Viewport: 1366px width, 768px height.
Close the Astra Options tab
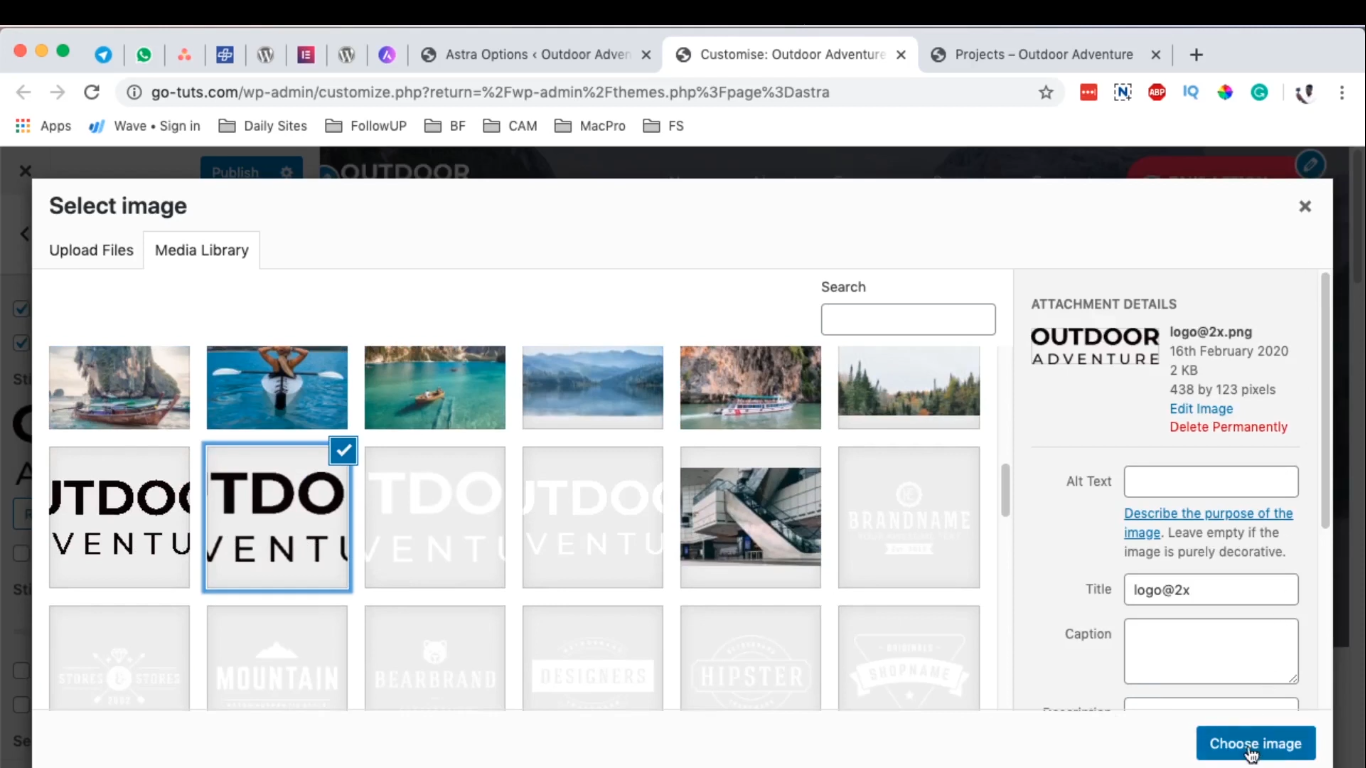[646, 55]
